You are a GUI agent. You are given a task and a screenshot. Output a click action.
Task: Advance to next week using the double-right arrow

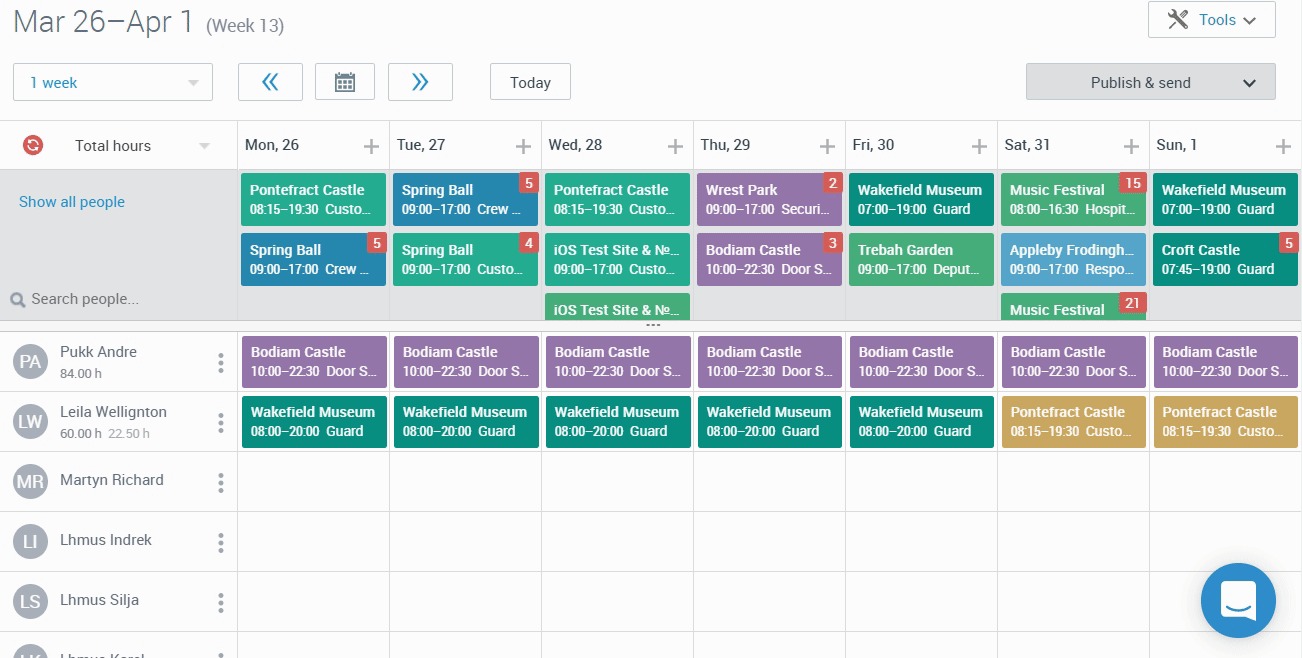420,81
